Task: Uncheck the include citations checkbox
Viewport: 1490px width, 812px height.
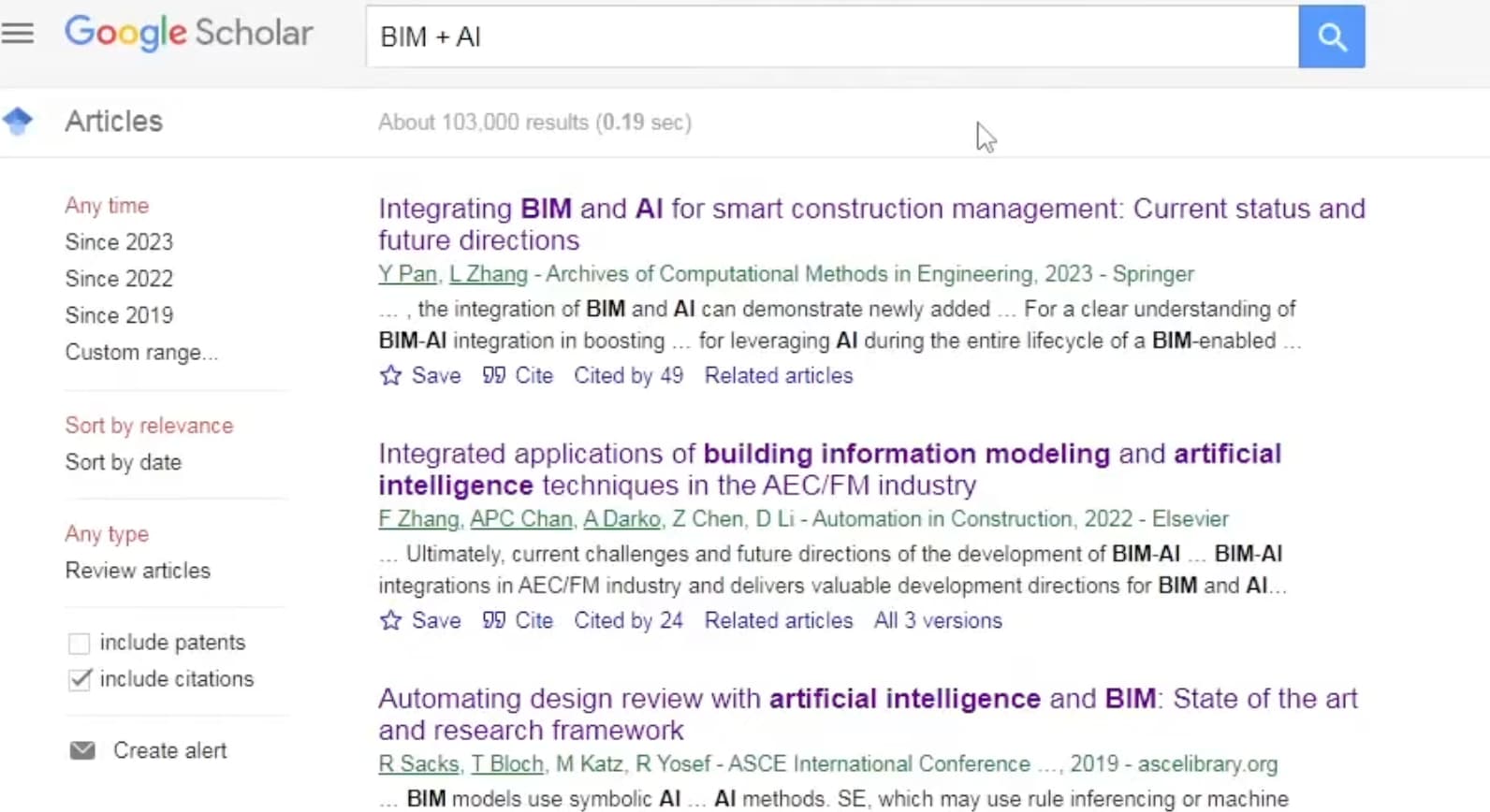Action: 80,680
